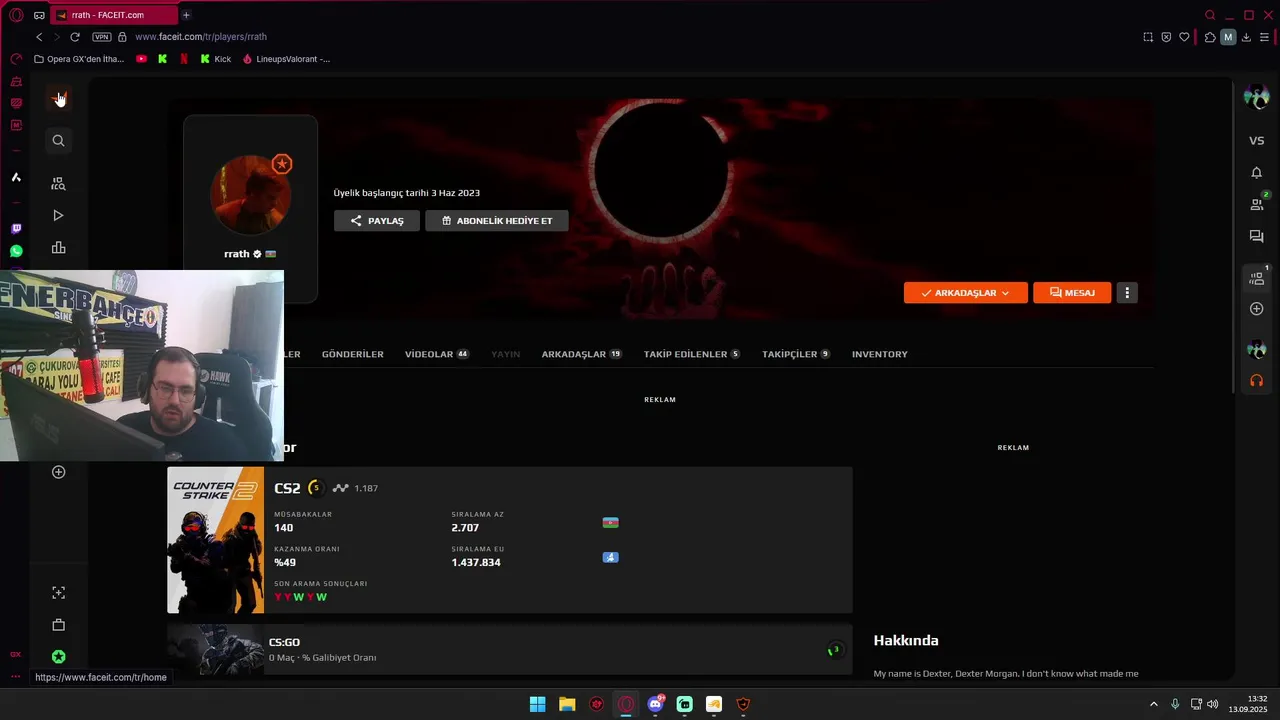
Task: Open the browser extensions cube icon
Action: (1210, 37)
